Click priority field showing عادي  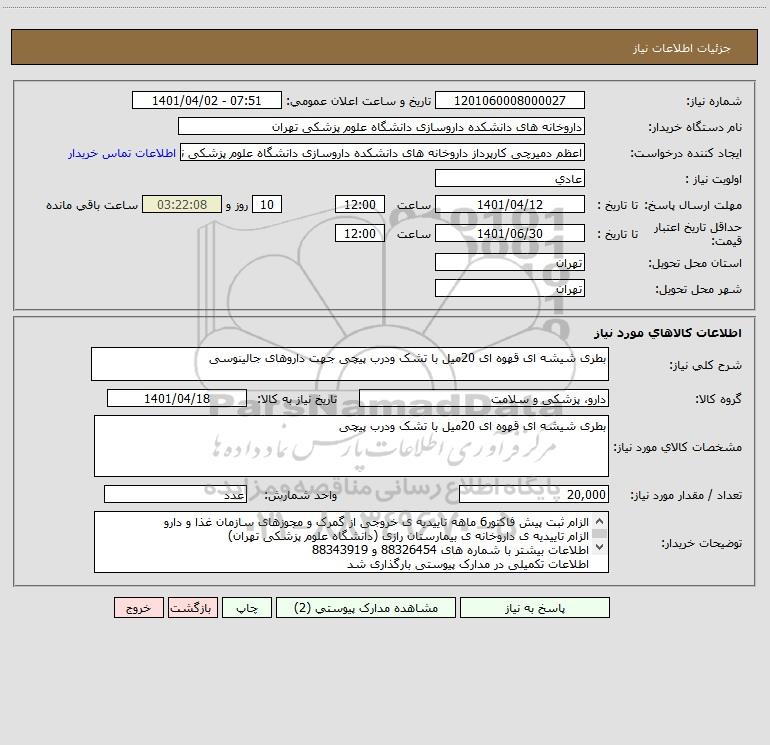point(510,178)
